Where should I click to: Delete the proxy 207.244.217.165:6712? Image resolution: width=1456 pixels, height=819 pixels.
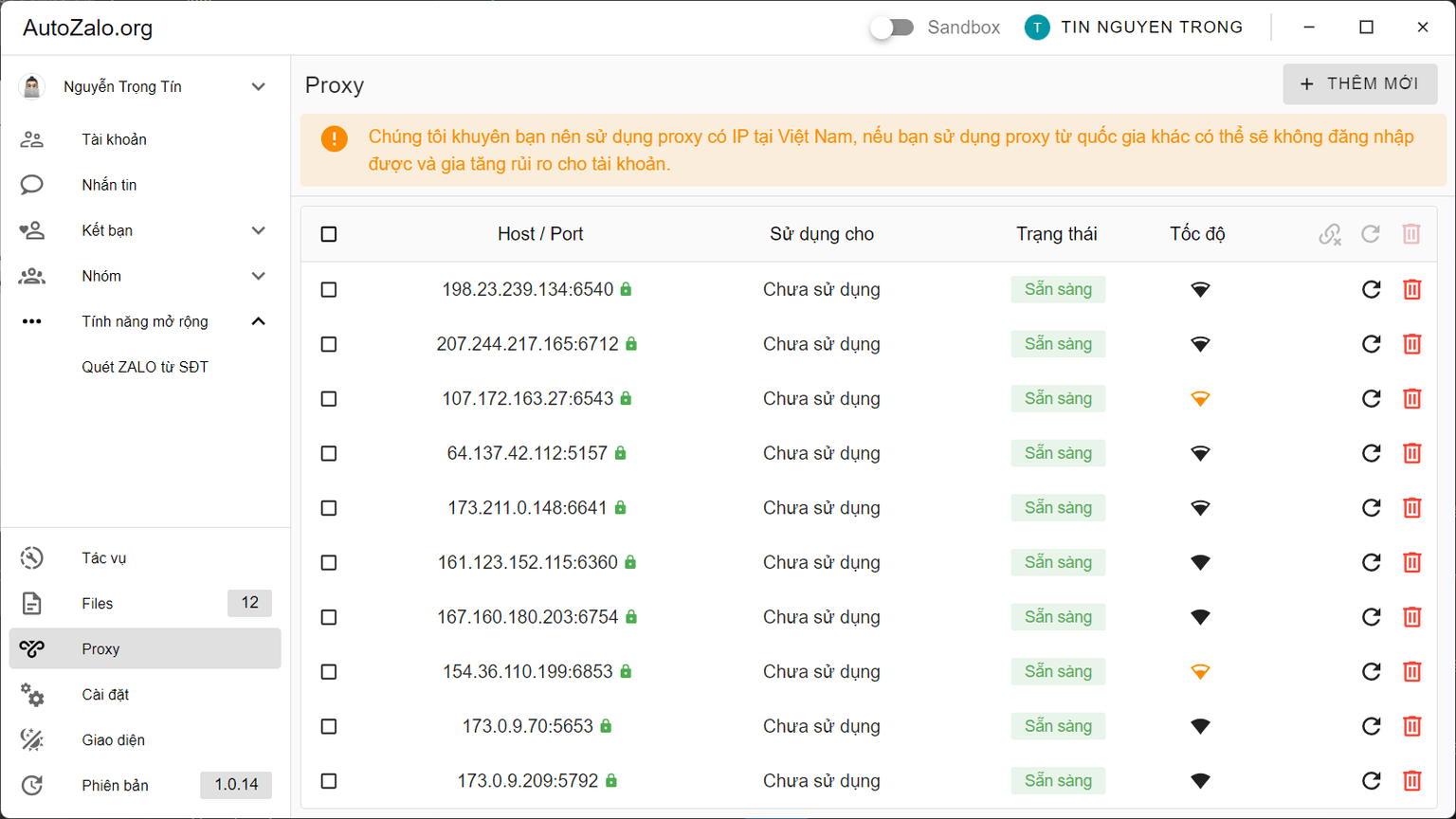(1411, 344)
